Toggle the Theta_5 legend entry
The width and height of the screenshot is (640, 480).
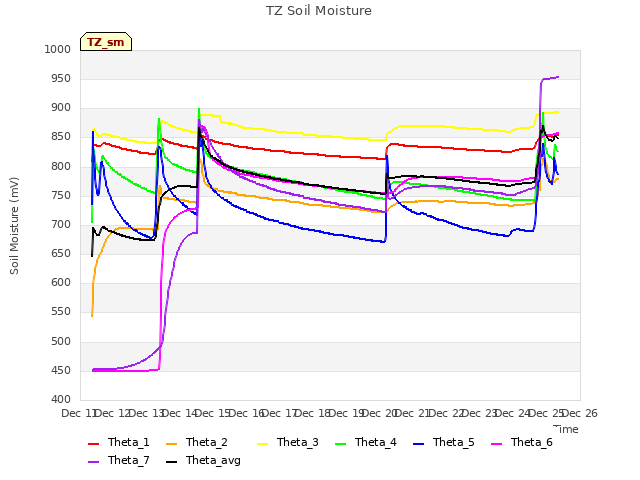[x=444, y=442]
